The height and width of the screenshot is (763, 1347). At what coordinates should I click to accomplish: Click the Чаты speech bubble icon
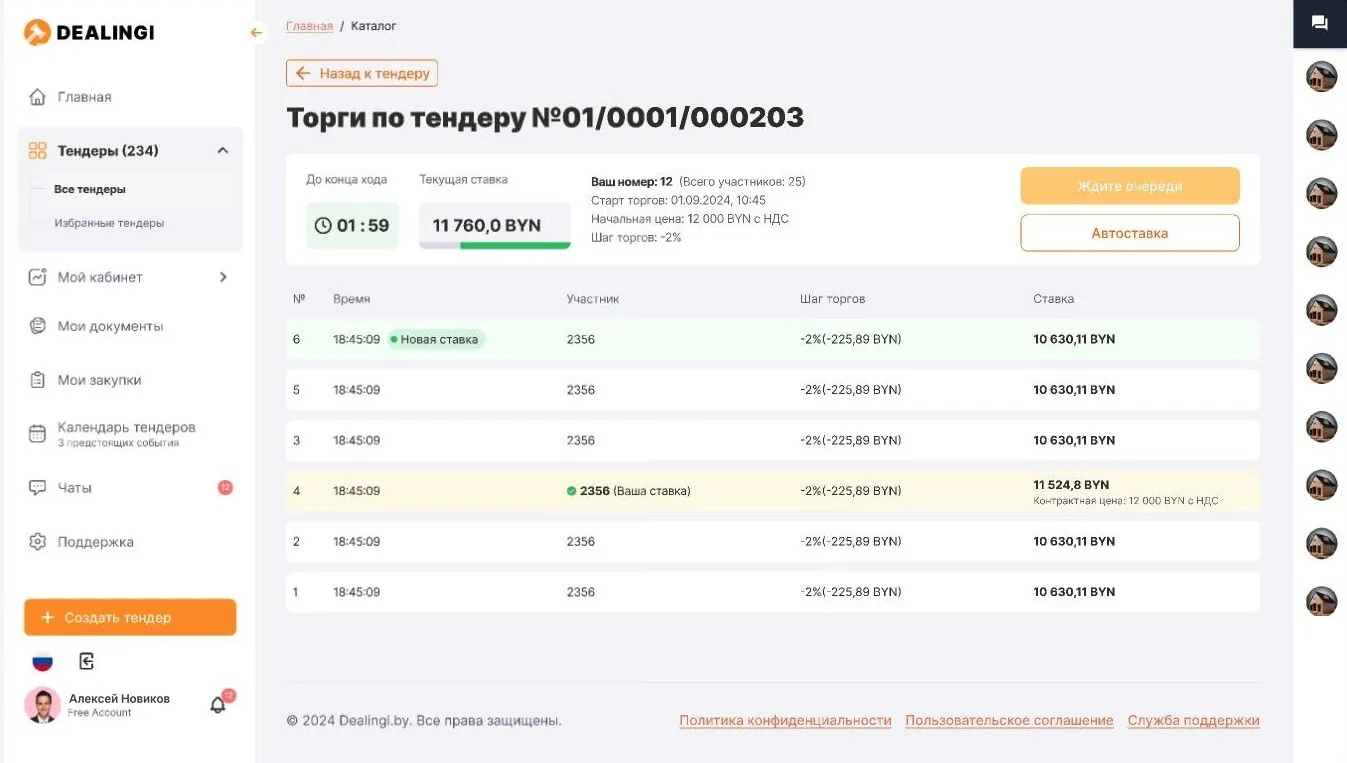point(37,488)
